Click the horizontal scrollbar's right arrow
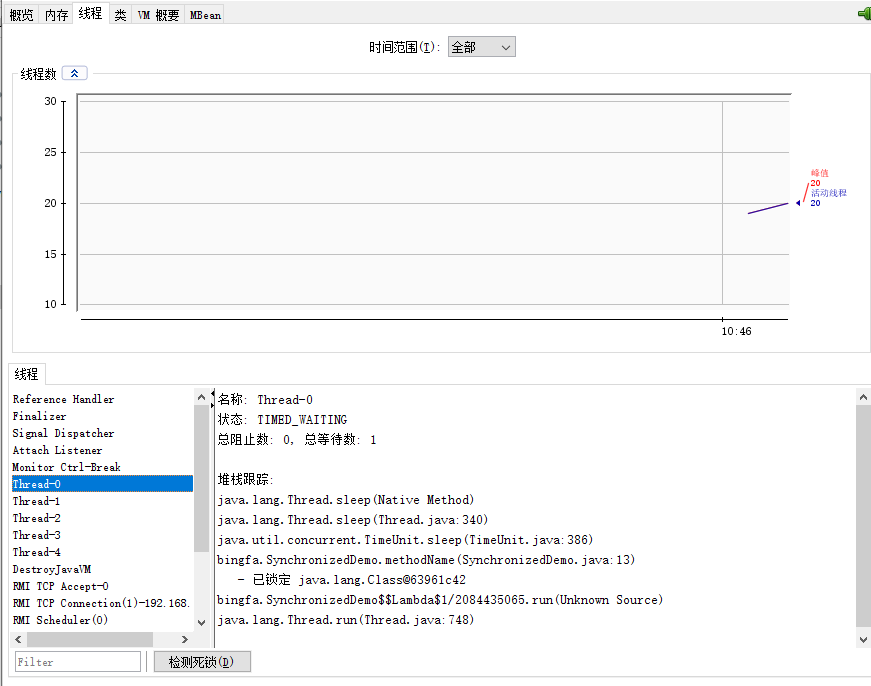871x686 pixels. [183, 638]
